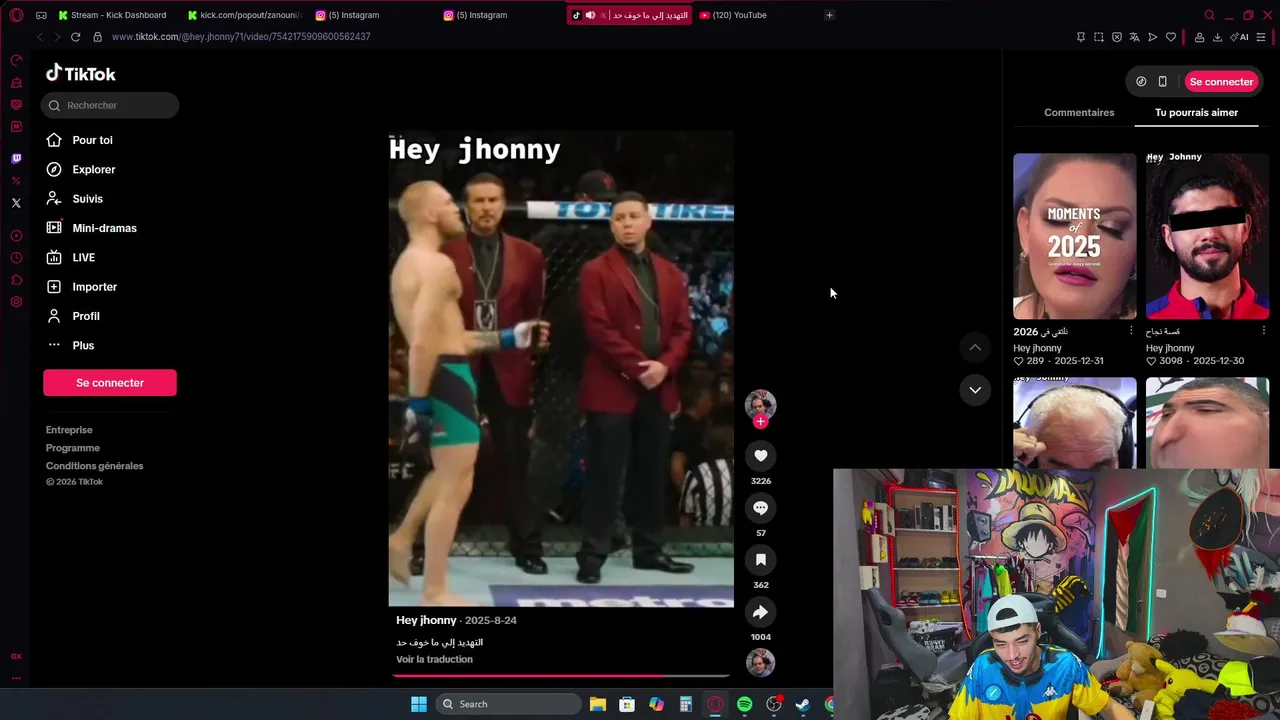Viewport: 1280px width, 720px height.
Task: Open the Opera easy setup menu
Action: 1261,37
